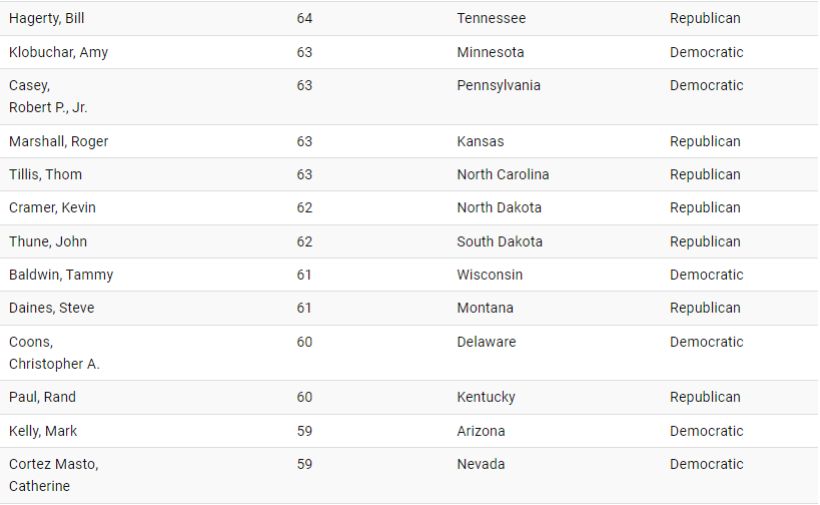Click the Tillis, Thom name
This screenshot has width=820, height=505.
point(45,174)
